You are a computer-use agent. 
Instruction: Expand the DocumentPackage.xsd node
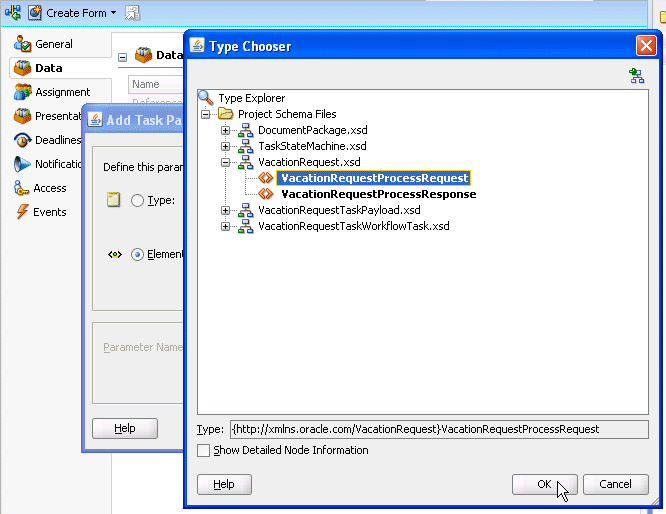point(226,130)
